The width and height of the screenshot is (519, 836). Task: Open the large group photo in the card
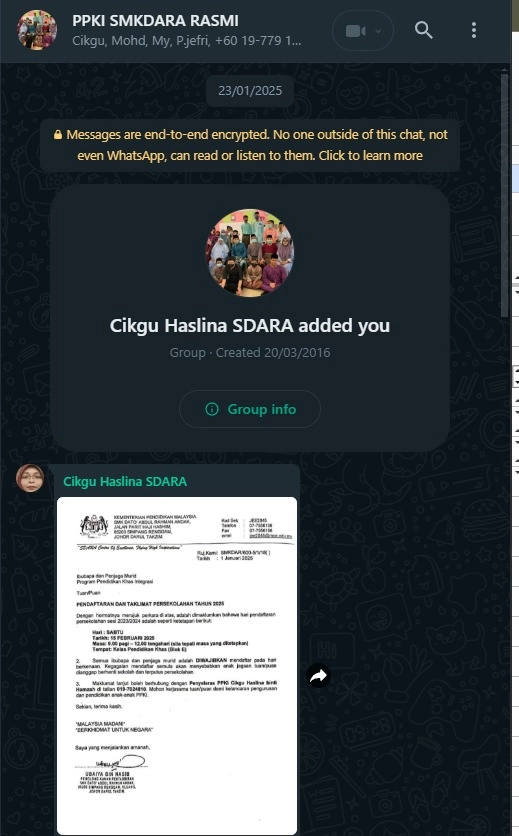coord(250,253)
